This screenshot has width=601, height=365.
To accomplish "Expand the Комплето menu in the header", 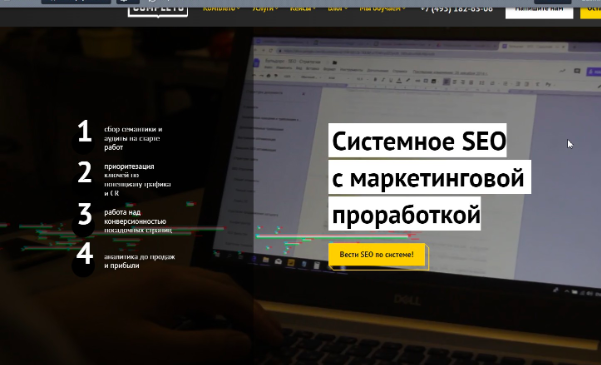I will tap(222, 9).
